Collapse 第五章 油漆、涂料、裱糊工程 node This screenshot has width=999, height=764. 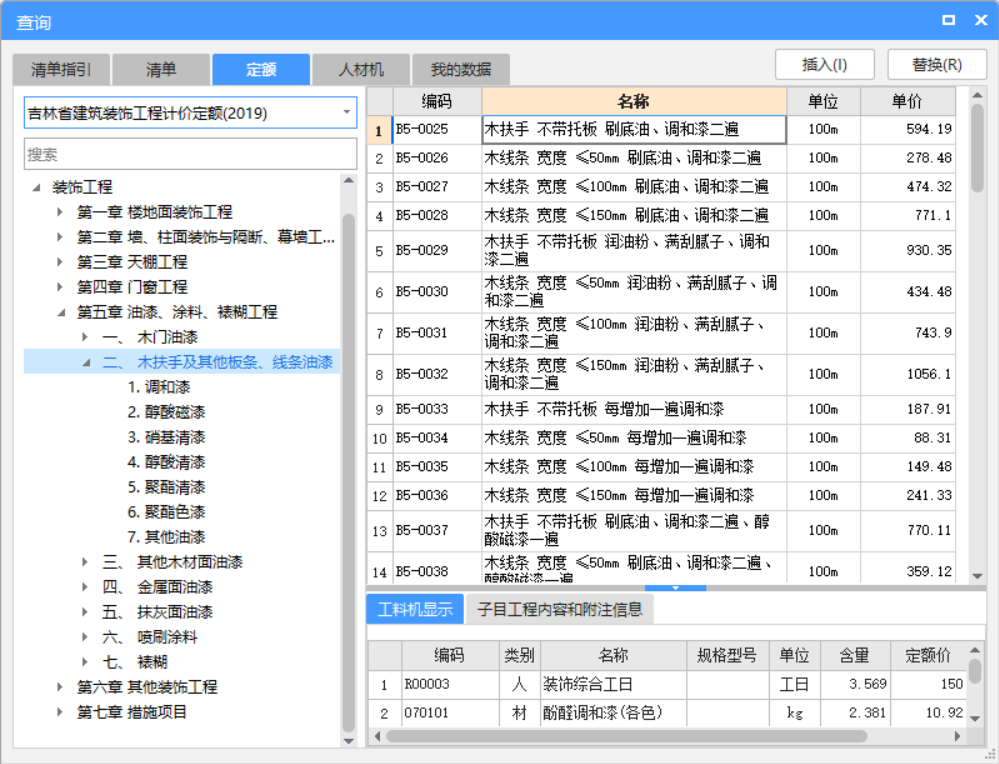[61, 312]
